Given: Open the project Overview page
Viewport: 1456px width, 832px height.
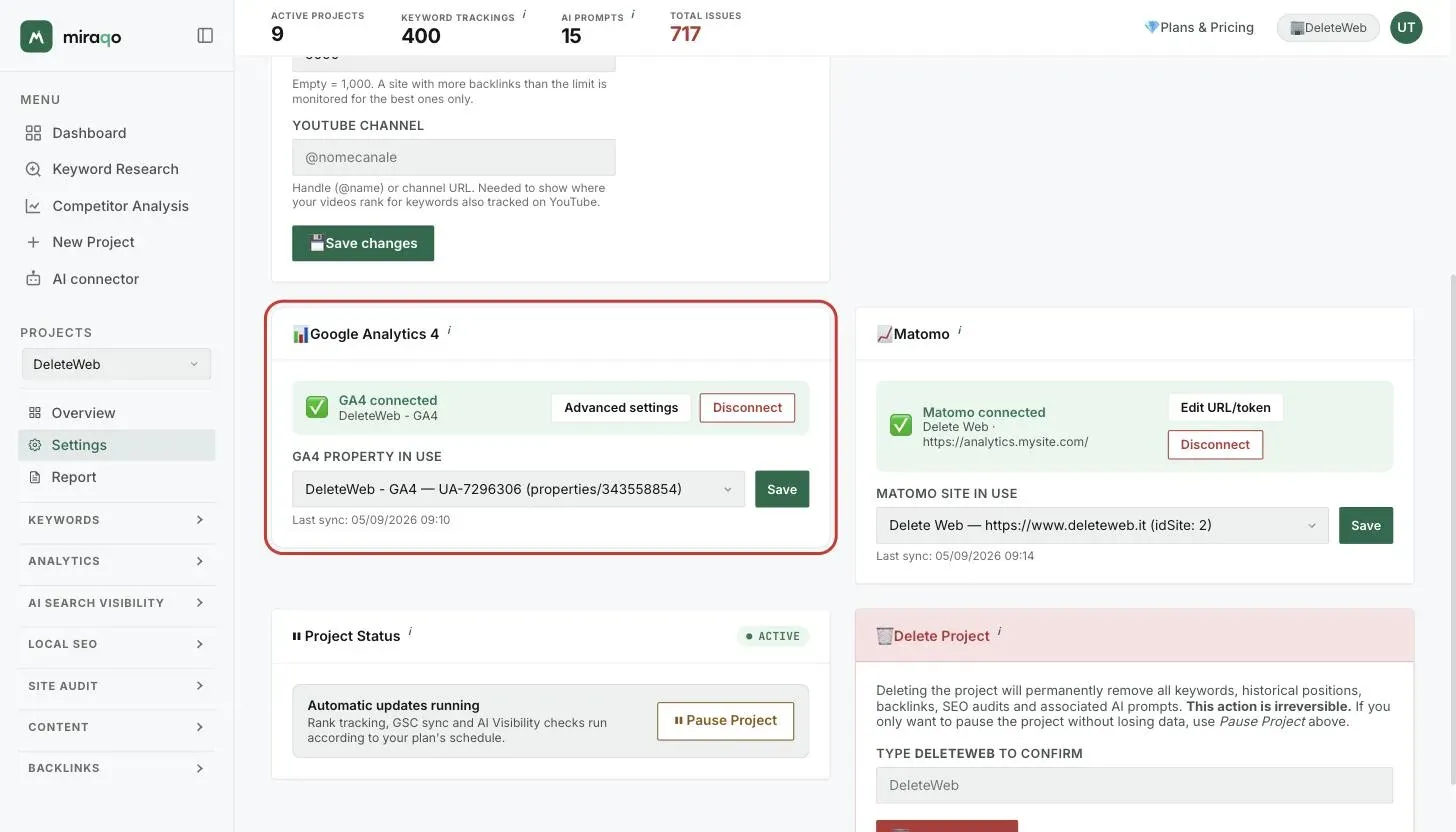Looking at the screenshot, I should point(83,413).
